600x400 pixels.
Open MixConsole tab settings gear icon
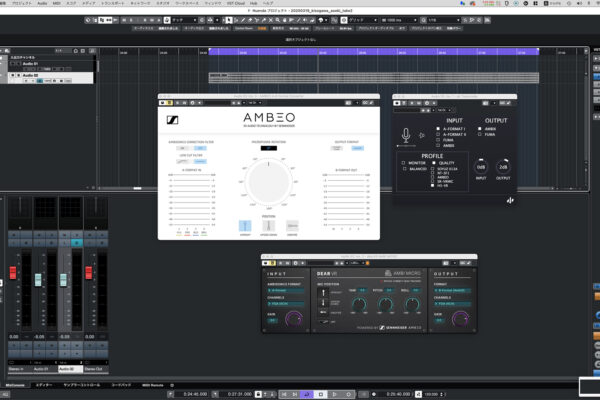[172, 385]
